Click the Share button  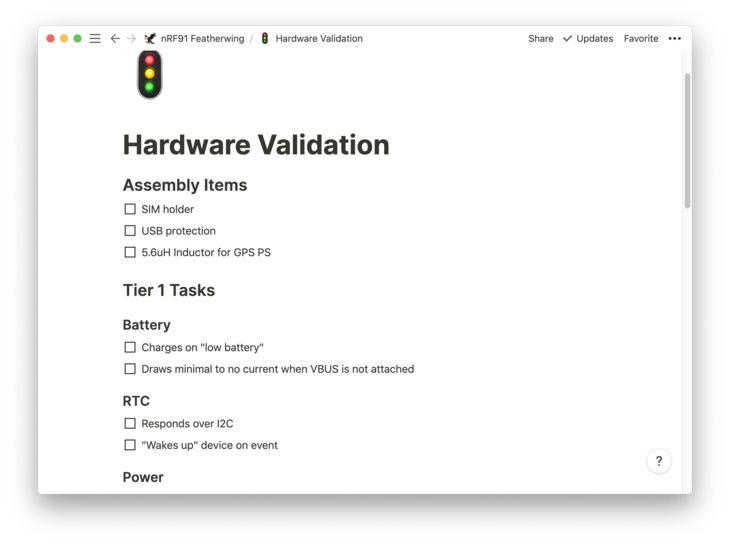541,39
